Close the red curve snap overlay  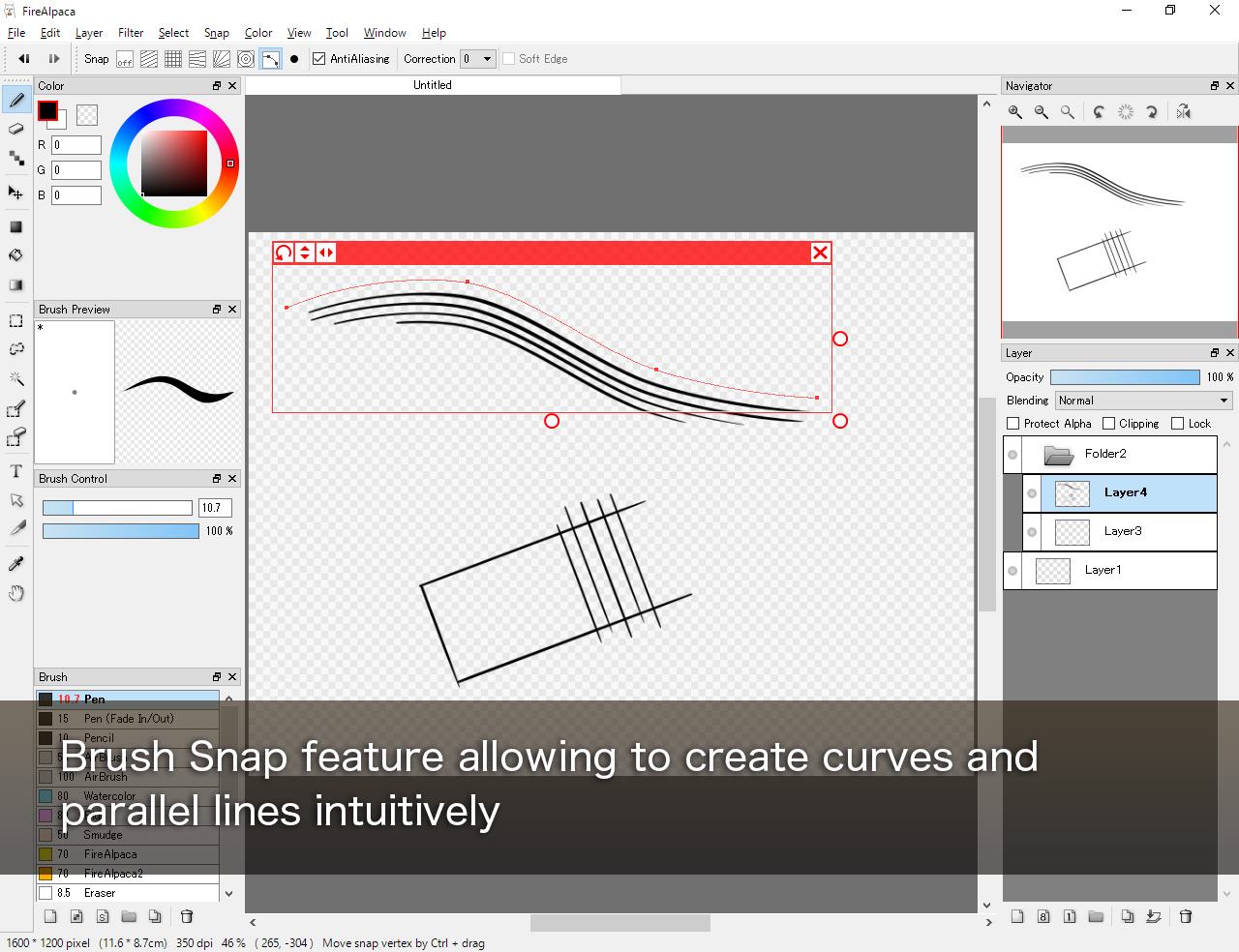click(820, 253)
